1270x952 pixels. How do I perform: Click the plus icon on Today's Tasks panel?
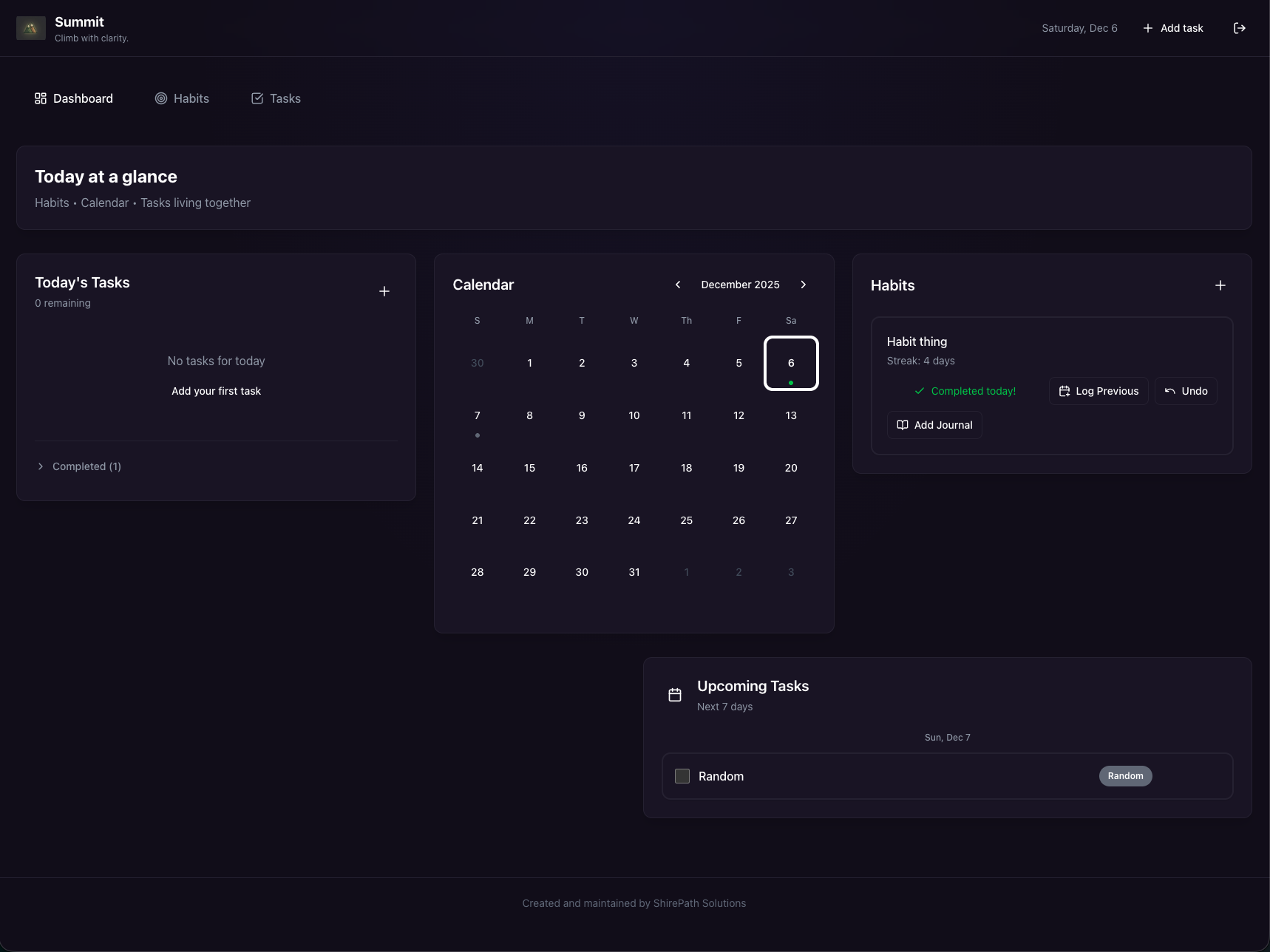384,290
